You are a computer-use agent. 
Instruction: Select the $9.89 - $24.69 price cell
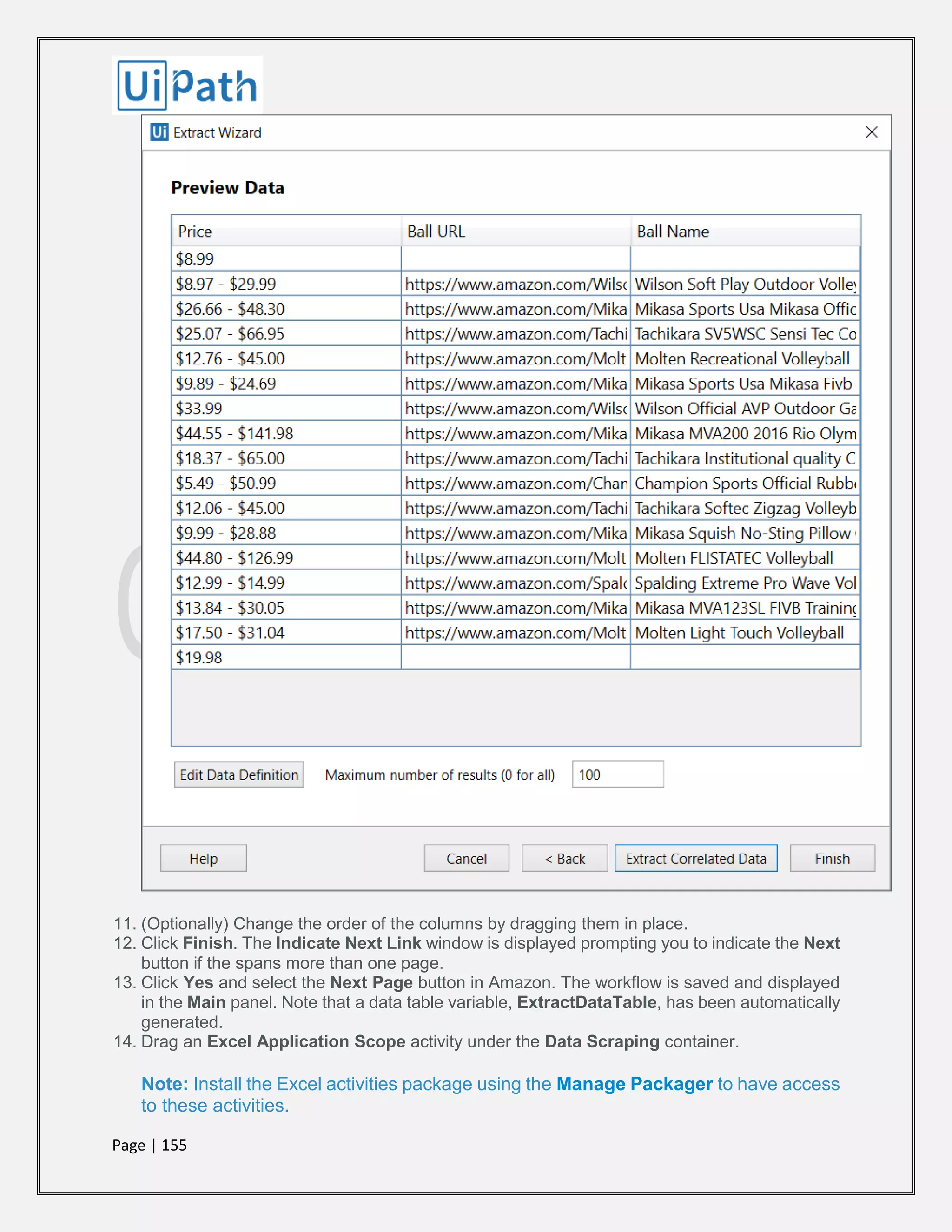pyautogui.click(x=286, y=384)
